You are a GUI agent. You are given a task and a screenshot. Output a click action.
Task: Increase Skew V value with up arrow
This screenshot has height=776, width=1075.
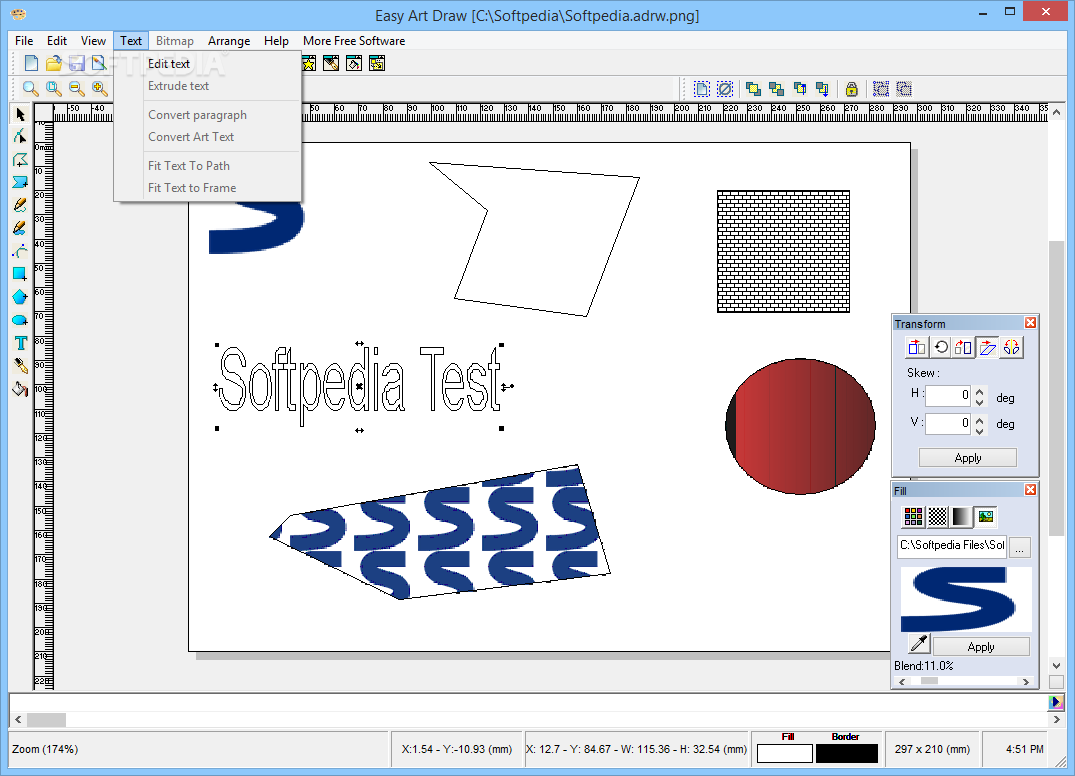pyautogui.click(x=980, y=420)
